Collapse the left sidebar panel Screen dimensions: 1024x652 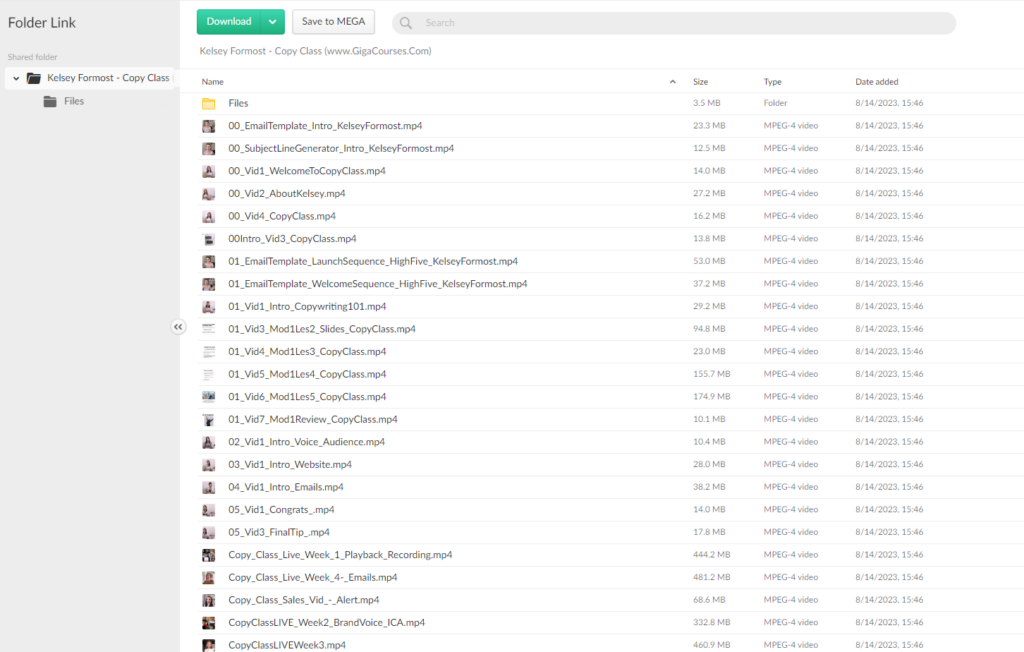click(178, 327)
